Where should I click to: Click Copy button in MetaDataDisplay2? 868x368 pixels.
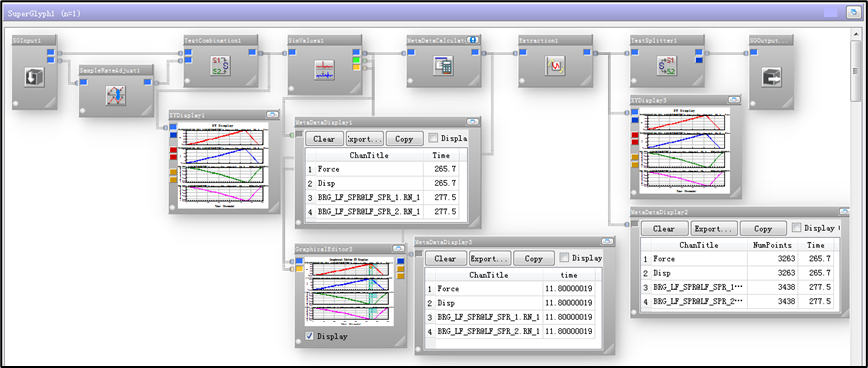[763, 229]
